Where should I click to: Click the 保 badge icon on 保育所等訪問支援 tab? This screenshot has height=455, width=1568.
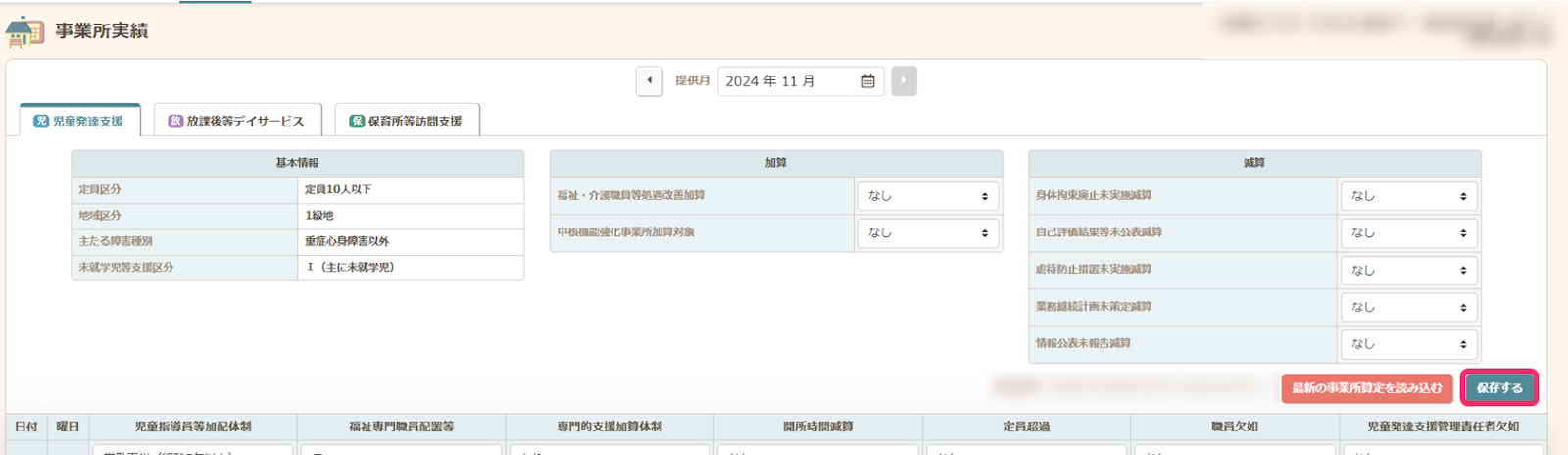[357, 122]
